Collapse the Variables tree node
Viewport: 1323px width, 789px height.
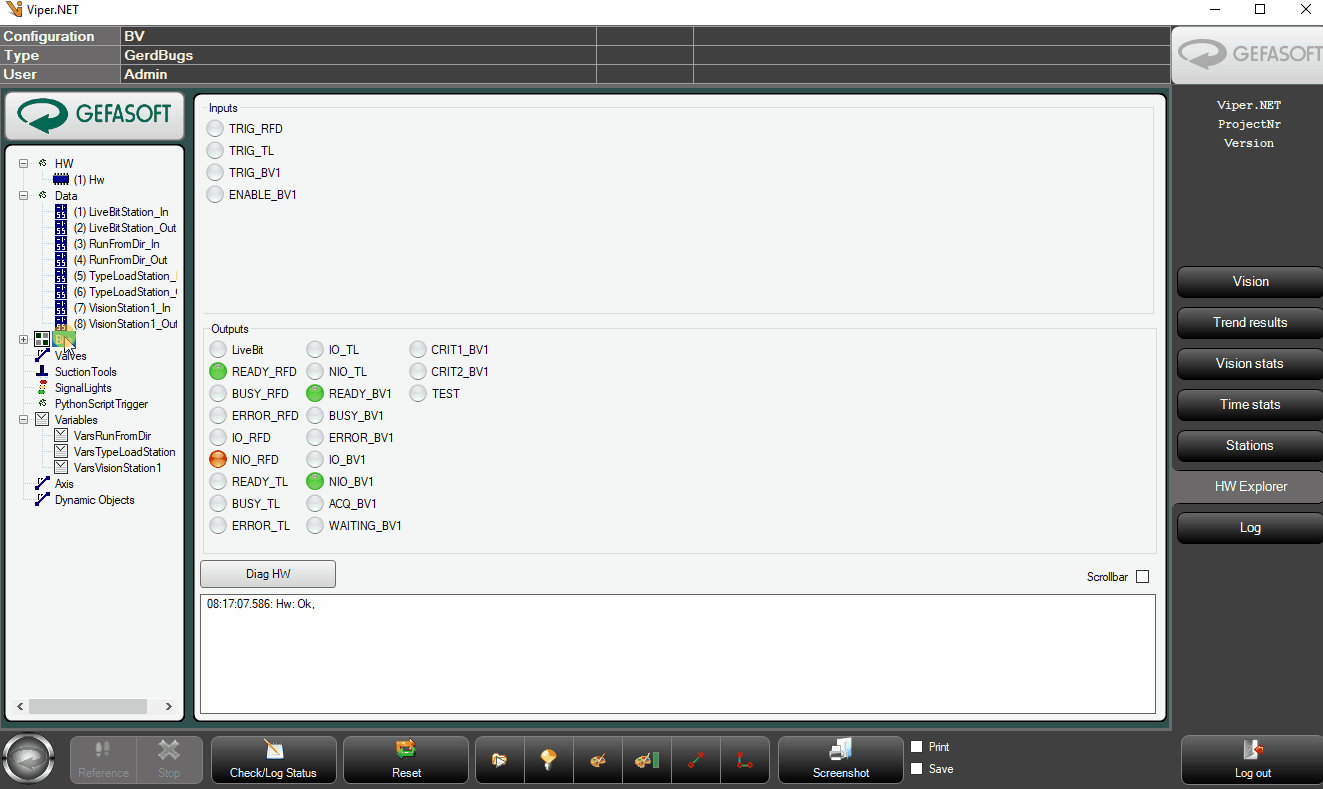pos(24,420)
